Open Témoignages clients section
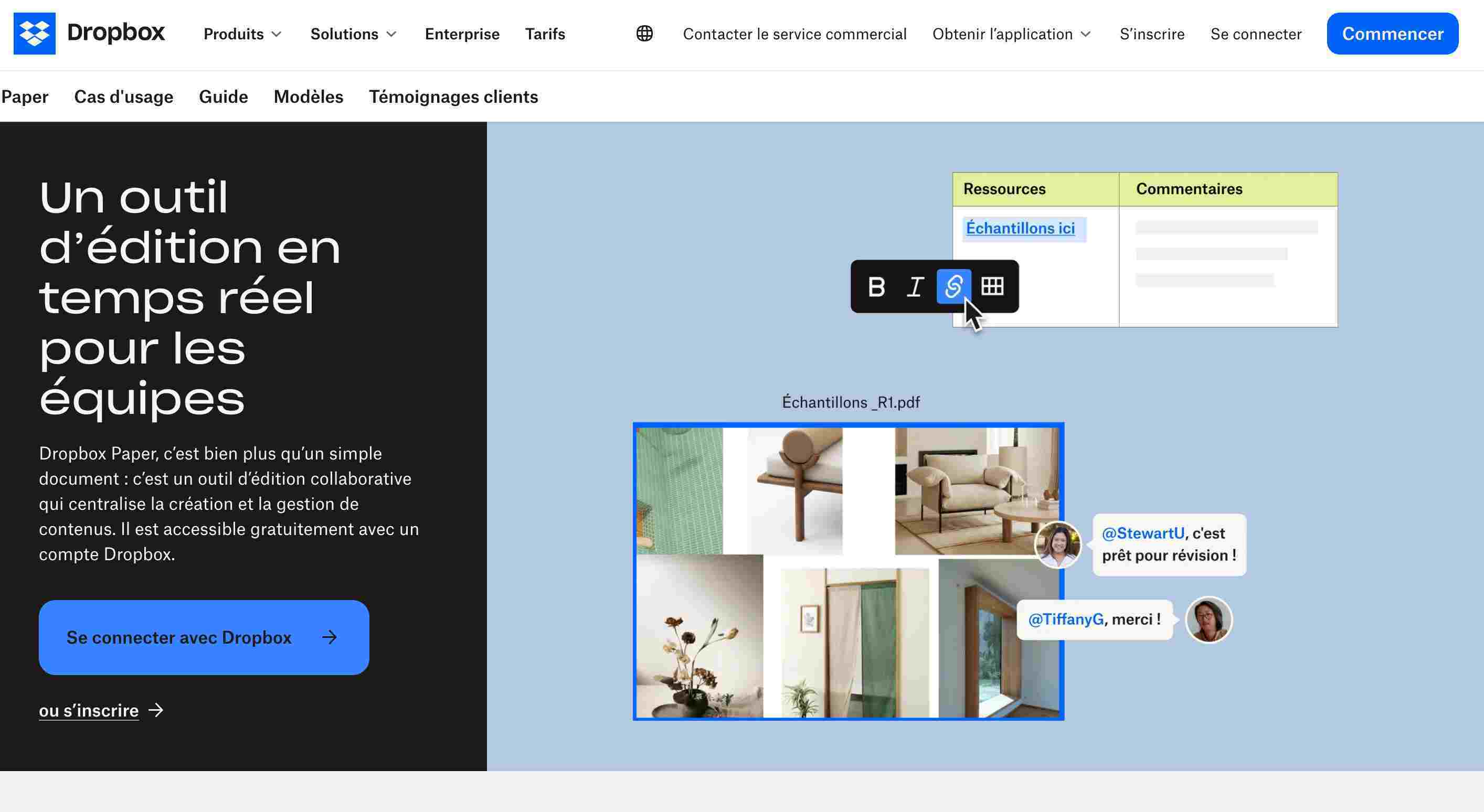 pos(453,97)
